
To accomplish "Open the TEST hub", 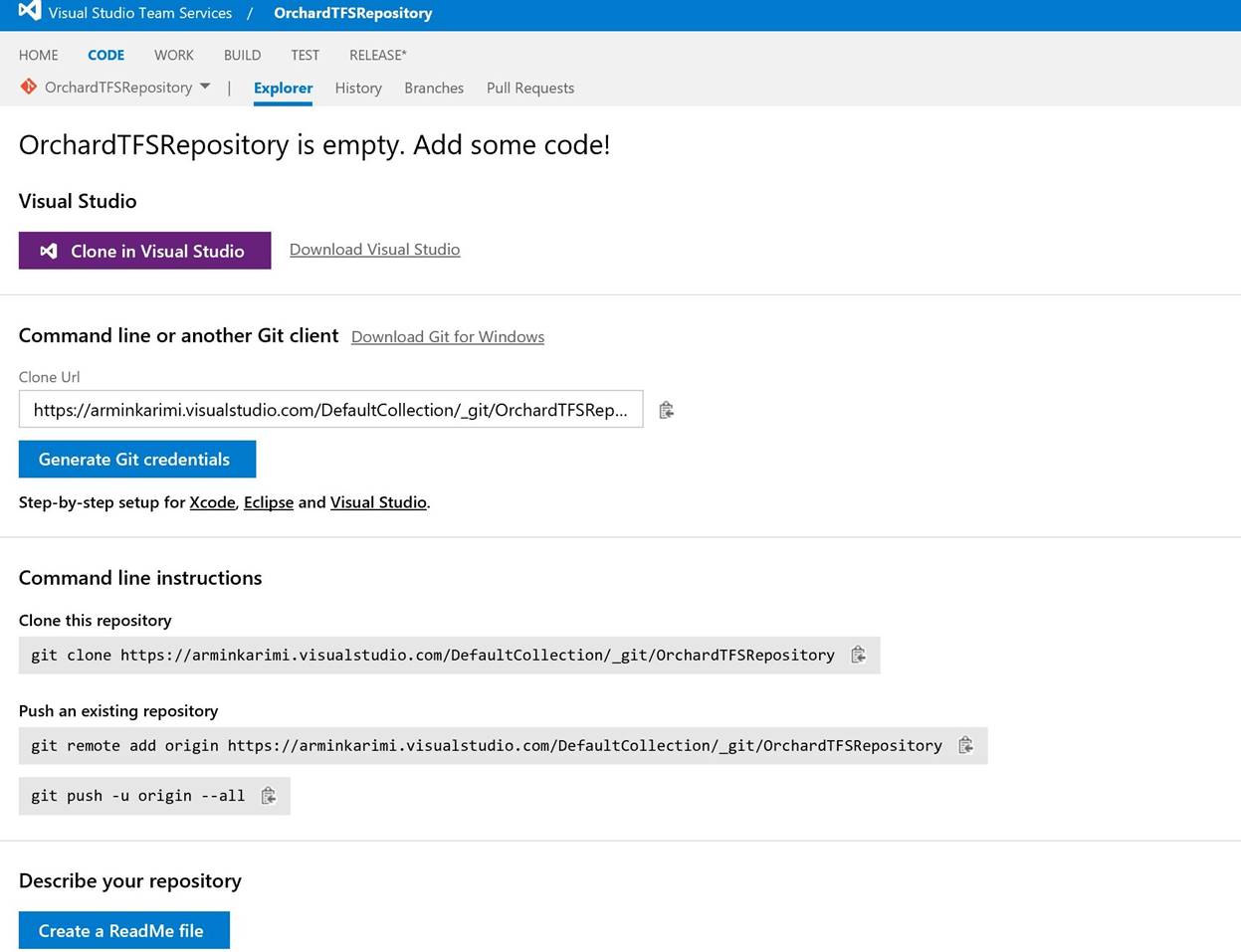I will click(x=306, y=55).
